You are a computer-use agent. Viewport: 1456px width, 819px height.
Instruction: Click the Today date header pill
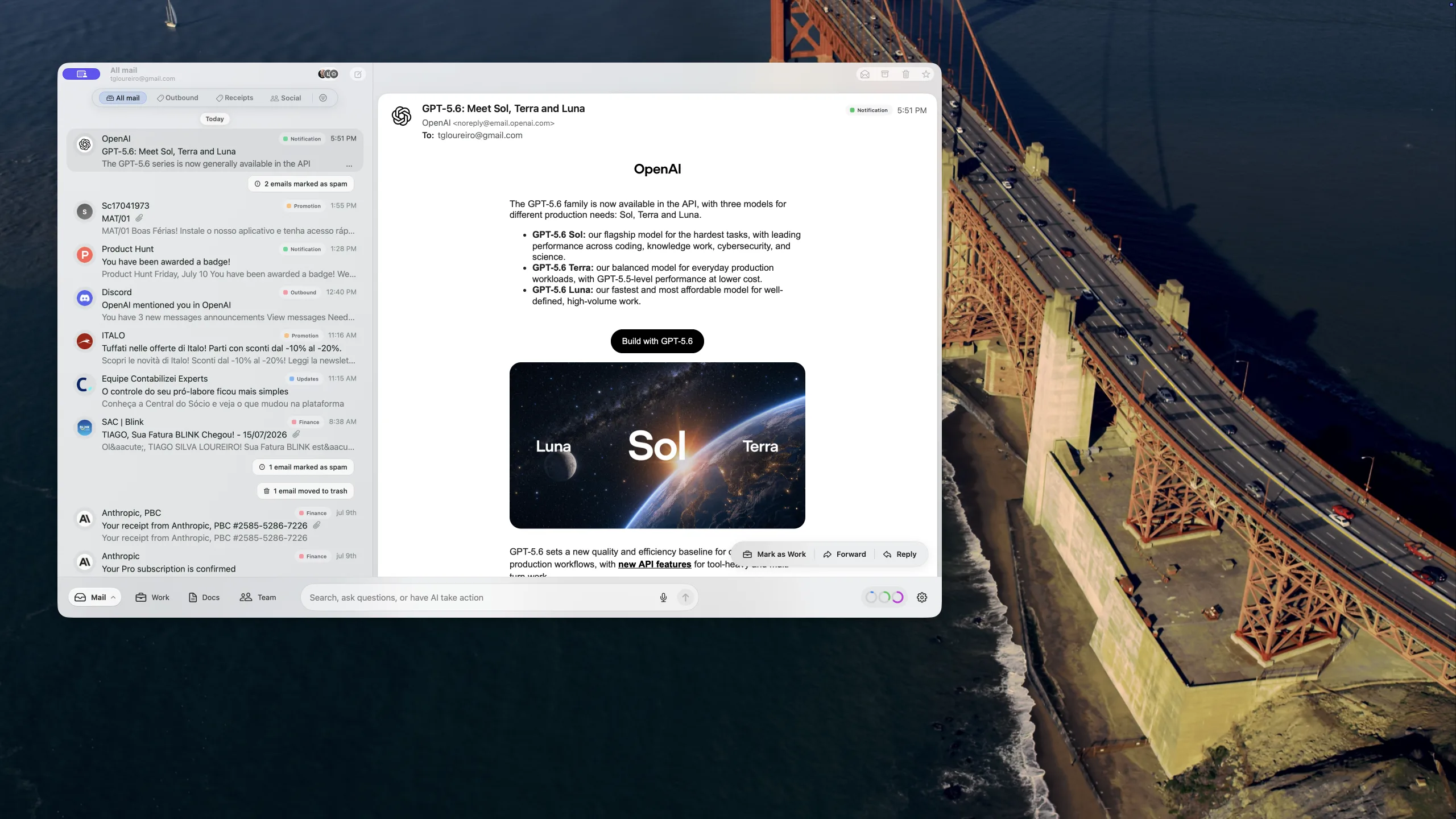coord(214,119)
